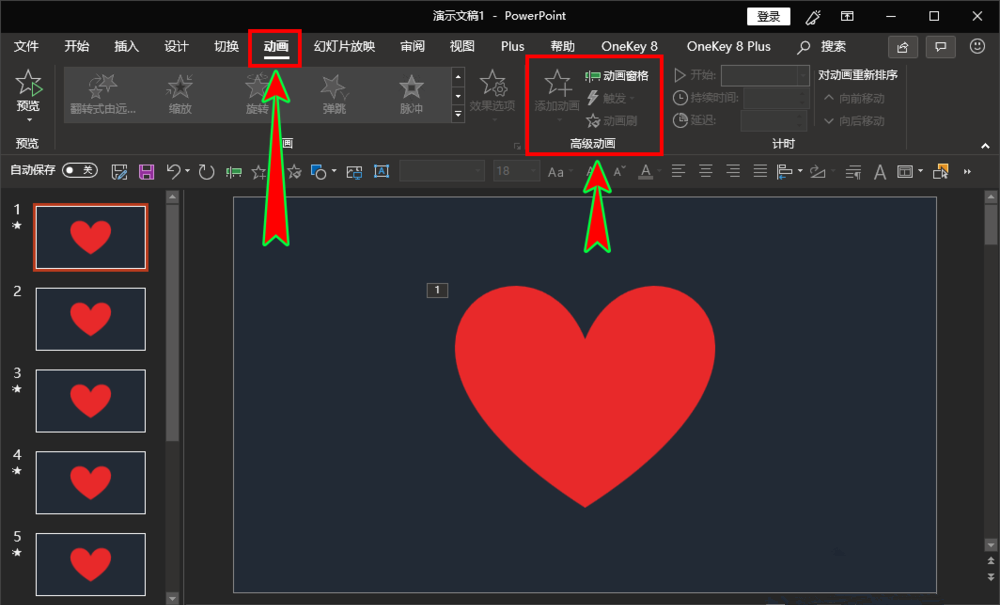1000x605 pixels.
Task: Redo with the circular arrow icon
Action: click(206, 171)
